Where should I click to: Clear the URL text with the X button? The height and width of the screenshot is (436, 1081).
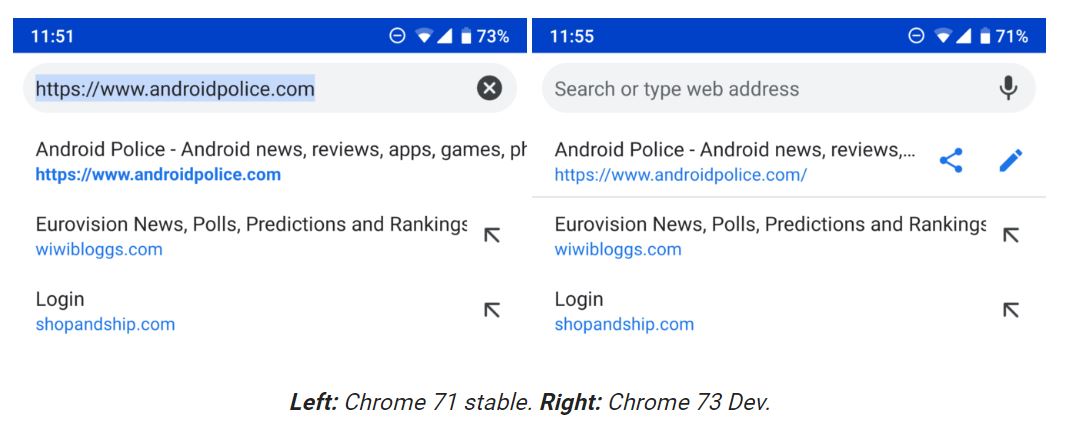click(x=489, y=89)
